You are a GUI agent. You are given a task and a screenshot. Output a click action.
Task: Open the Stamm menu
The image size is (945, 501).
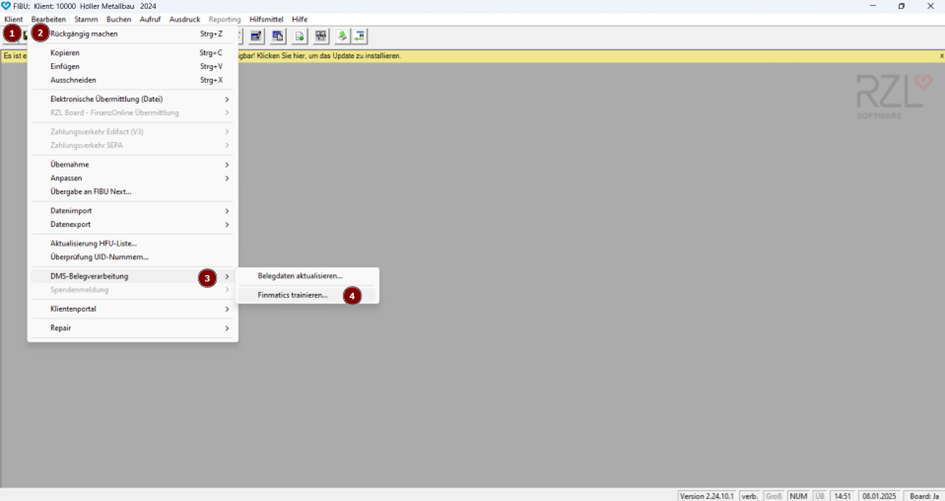86,19
